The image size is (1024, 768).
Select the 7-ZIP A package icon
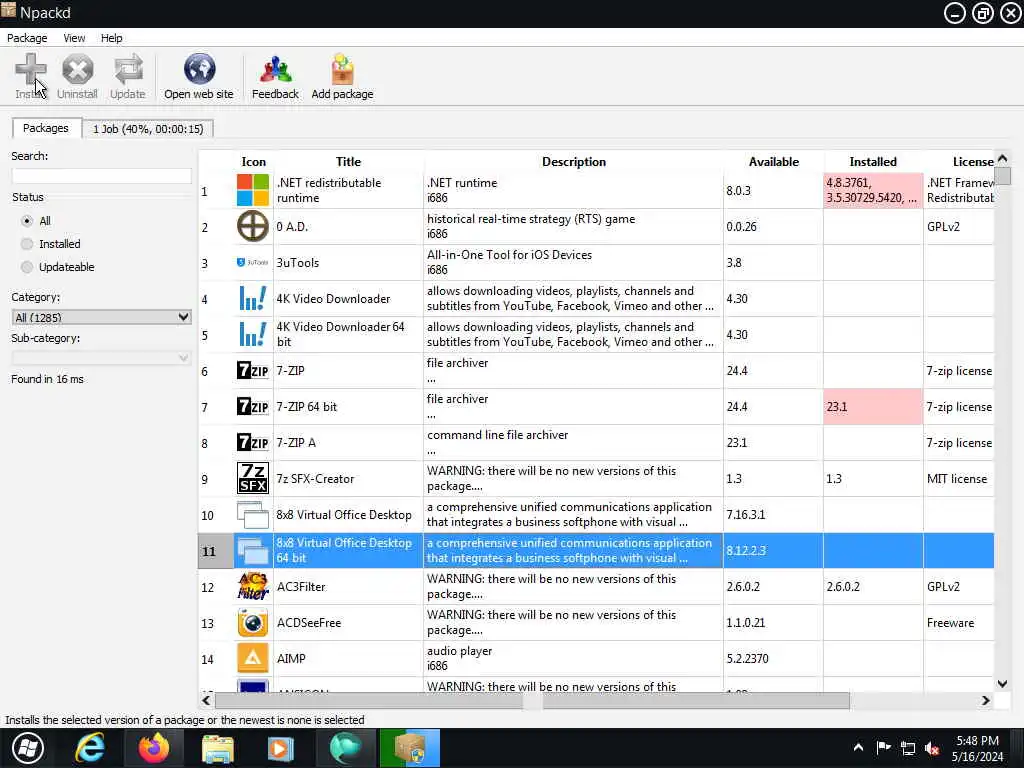coord(253,442)
